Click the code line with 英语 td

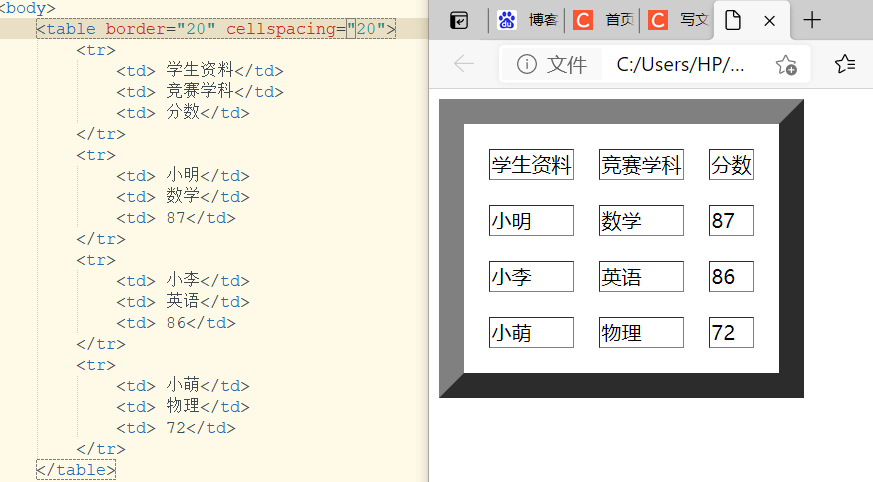183,302
